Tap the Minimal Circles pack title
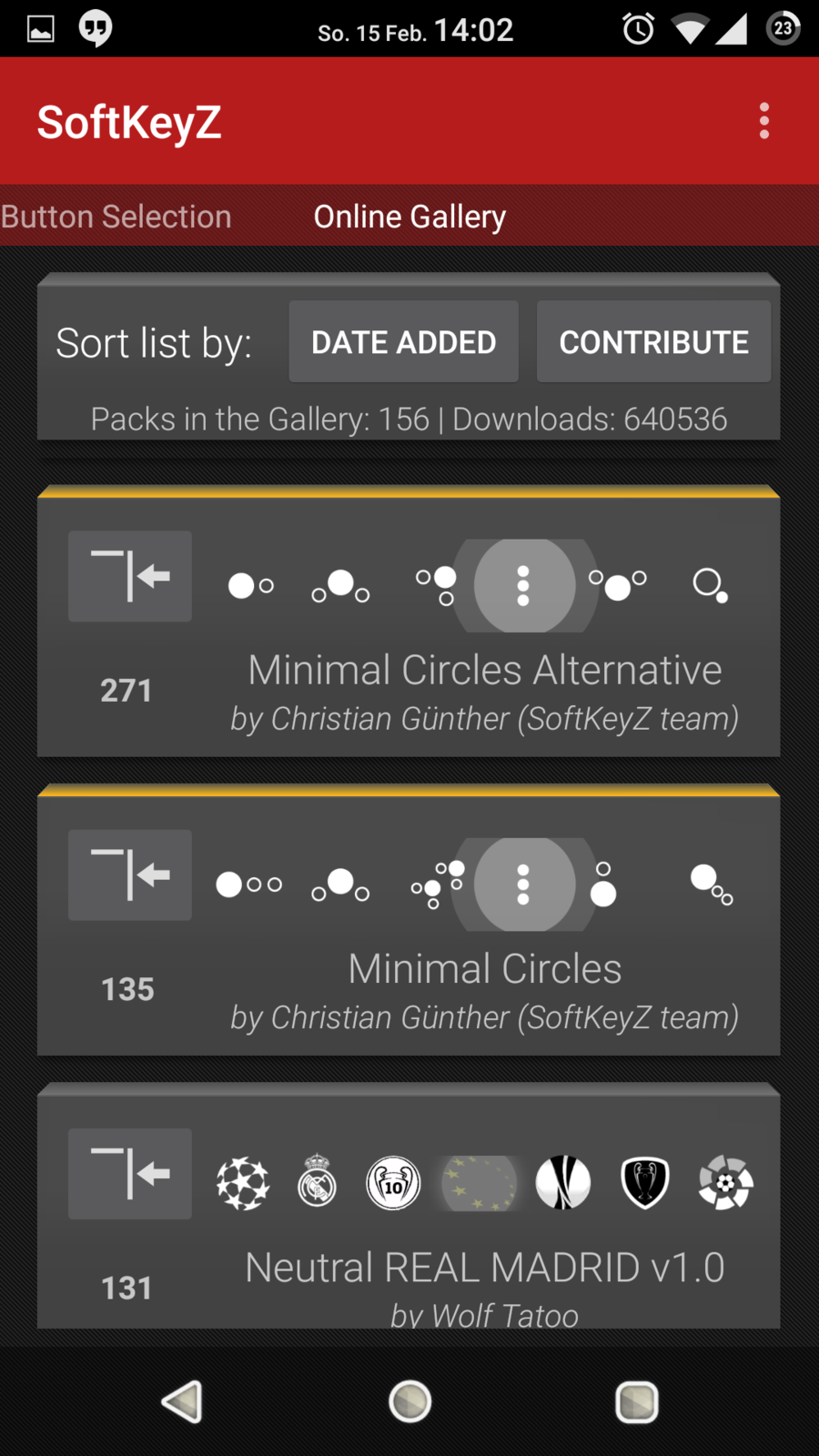Screen dimensions: 819x1456 pos(485,969)
